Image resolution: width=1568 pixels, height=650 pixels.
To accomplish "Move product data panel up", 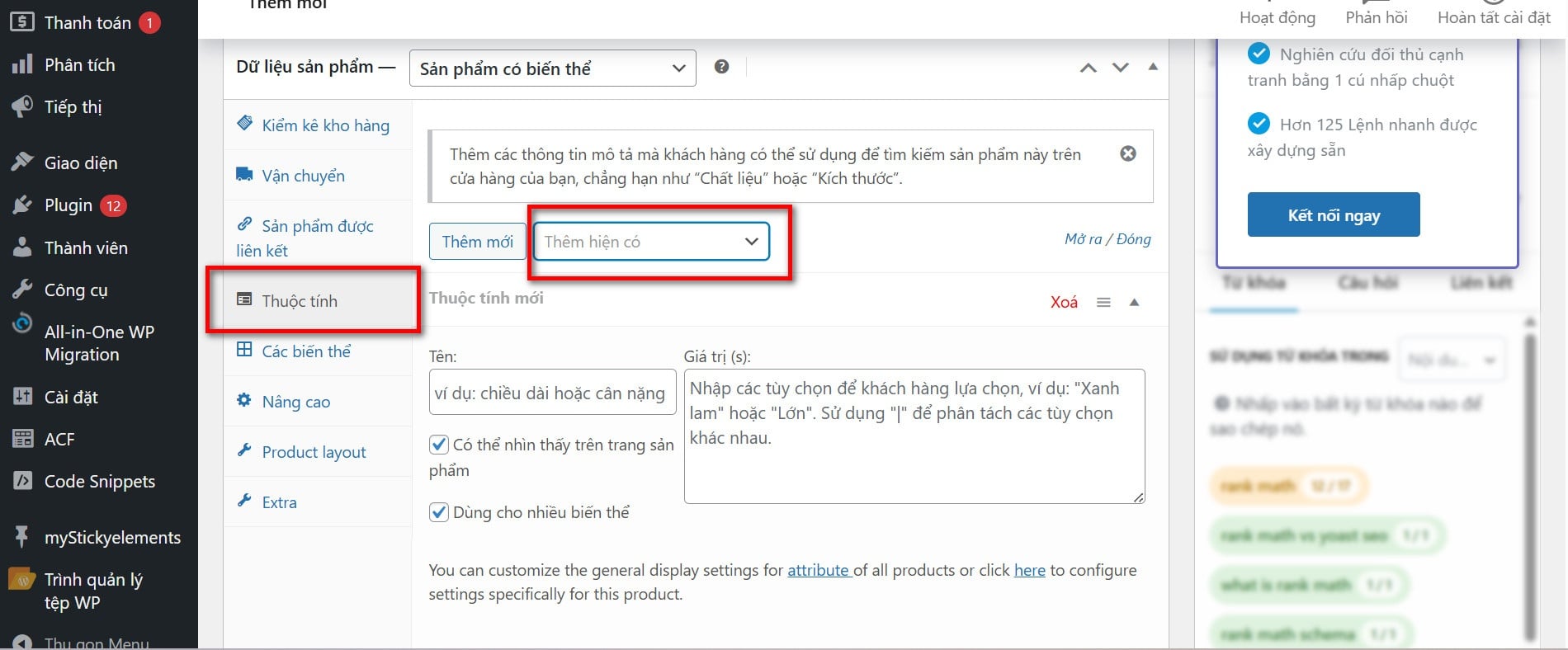I will [1089, 68].
